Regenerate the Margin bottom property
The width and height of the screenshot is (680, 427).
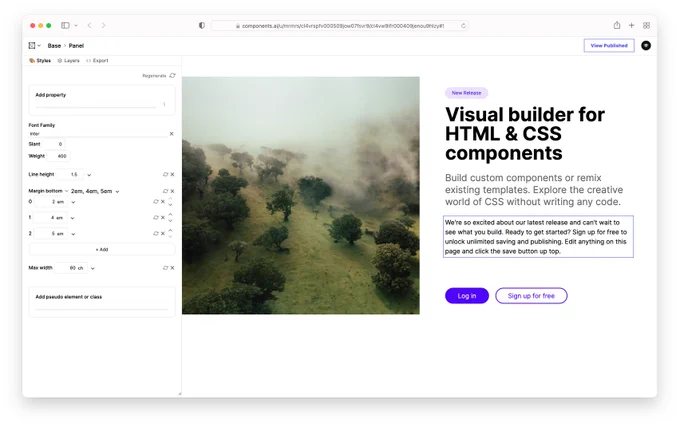pyautogui.click(x=165, y=191)
